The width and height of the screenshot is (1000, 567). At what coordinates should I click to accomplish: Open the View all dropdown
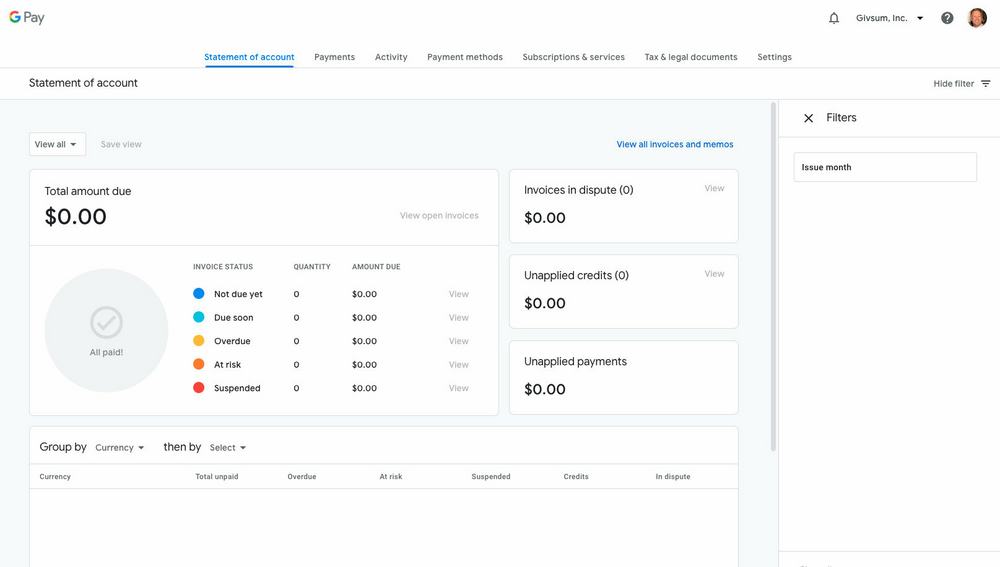tap(57, 145)
